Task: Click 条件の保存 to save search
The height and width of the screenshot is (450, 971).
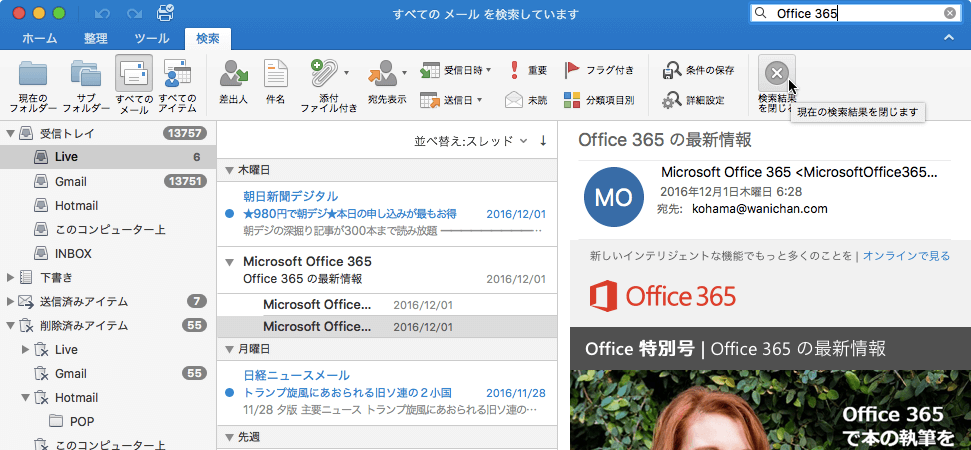Action: click(698, 71)
